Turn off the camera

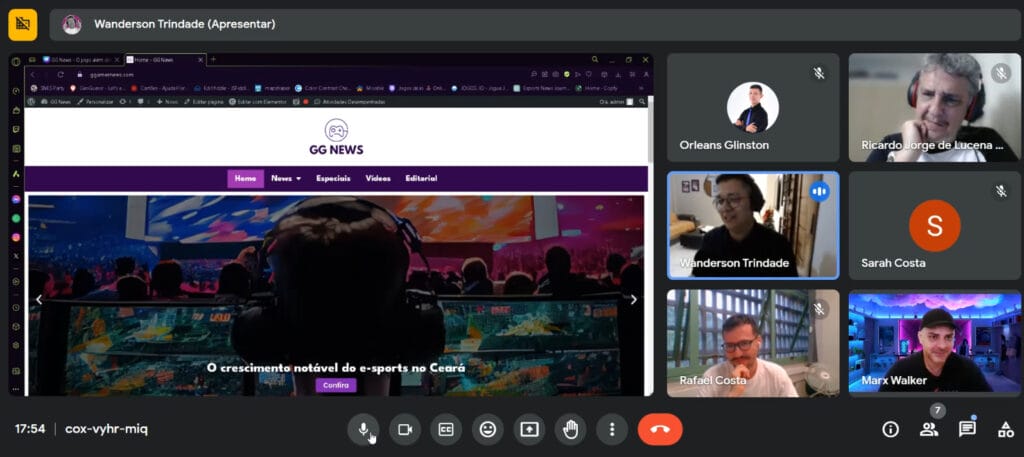pyautogui.click(x=404, y=429)
